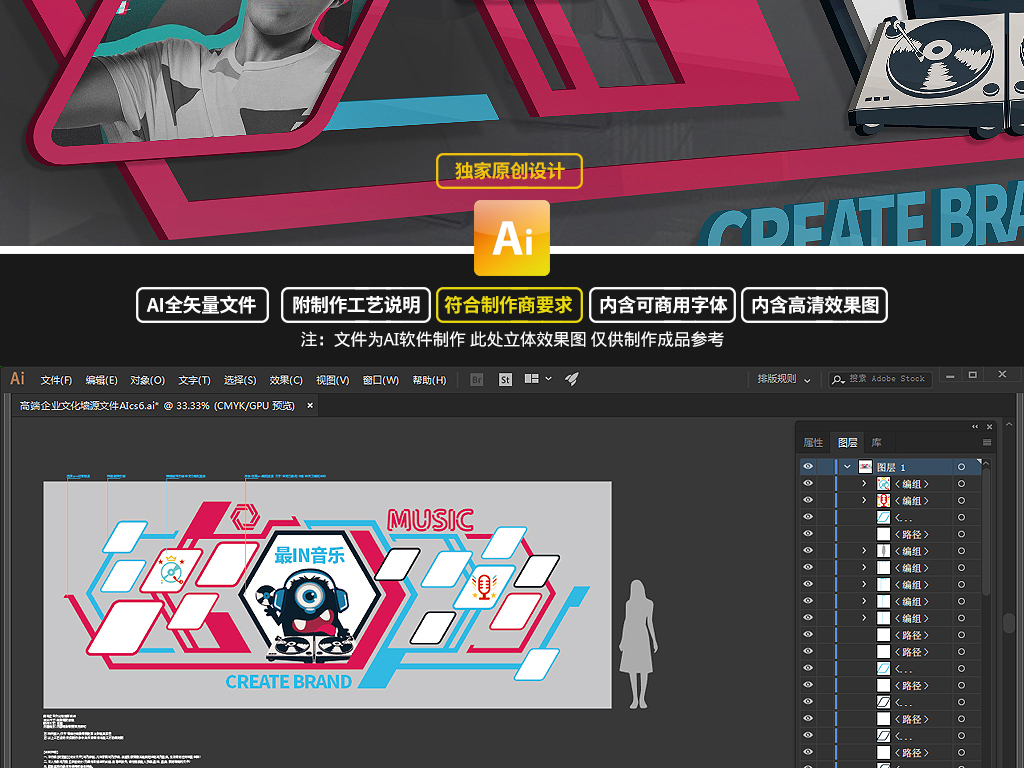
Task: Open the Layers panel hamburger menu
Action: click(987, 442)
